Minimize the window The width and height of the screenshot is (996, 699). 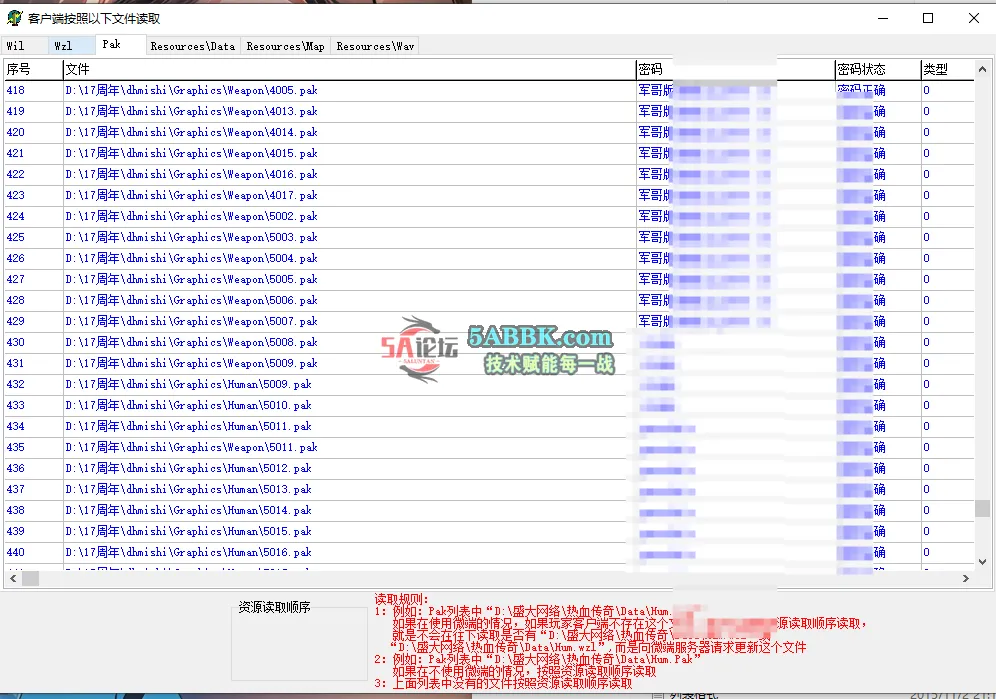[883, 18]
